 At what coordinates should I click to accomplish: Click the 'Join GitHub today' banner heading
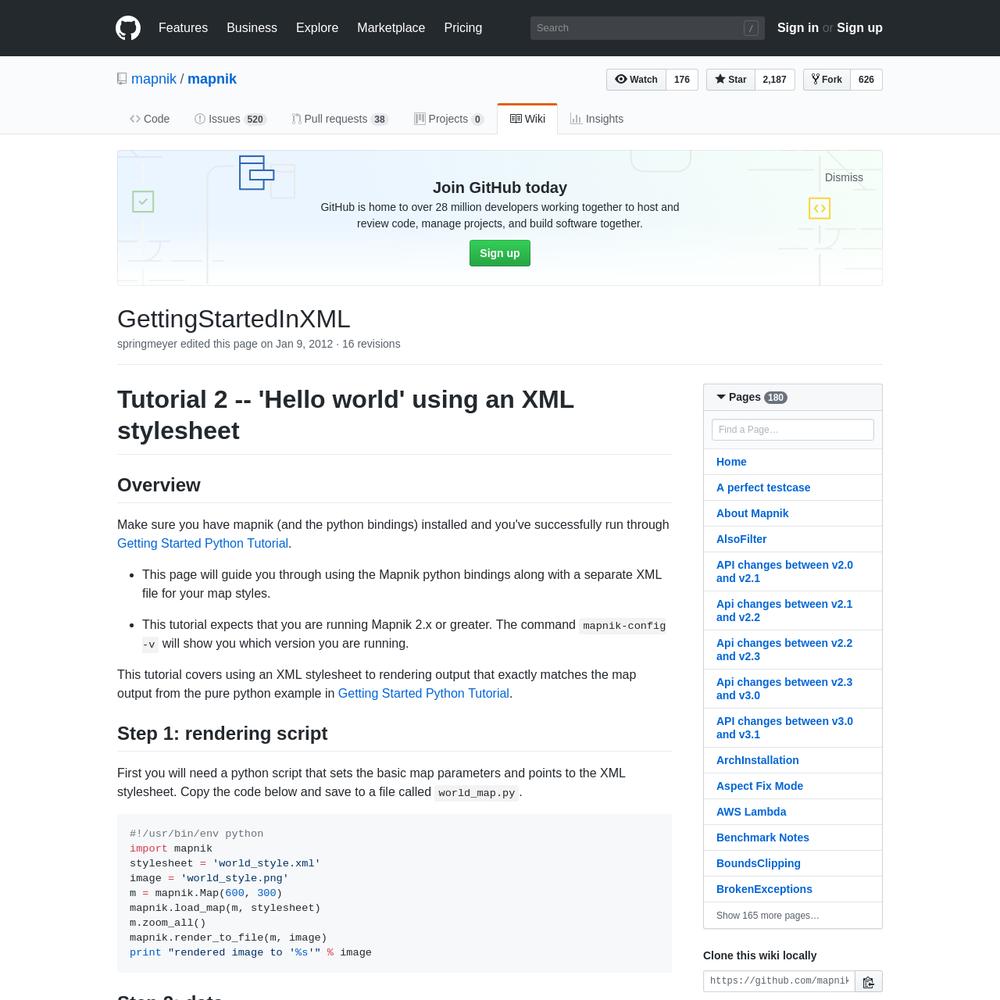pyautogui.click(x=500, y=188)
